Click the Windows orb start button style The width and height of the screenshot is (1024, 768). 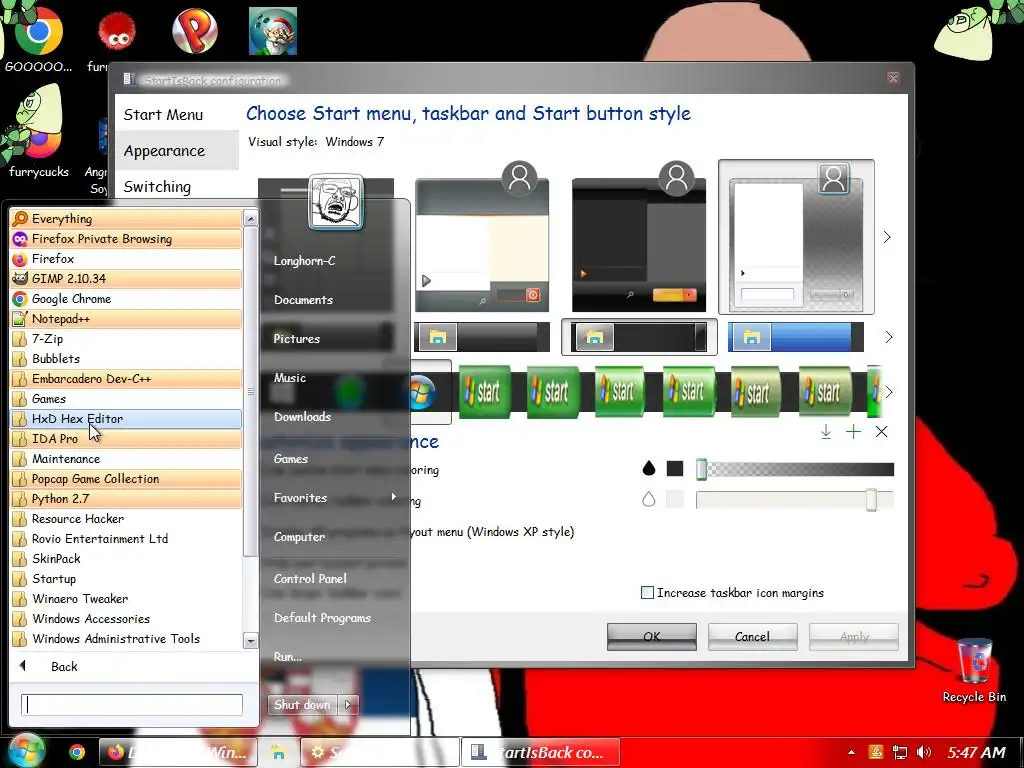coord(423,393)
